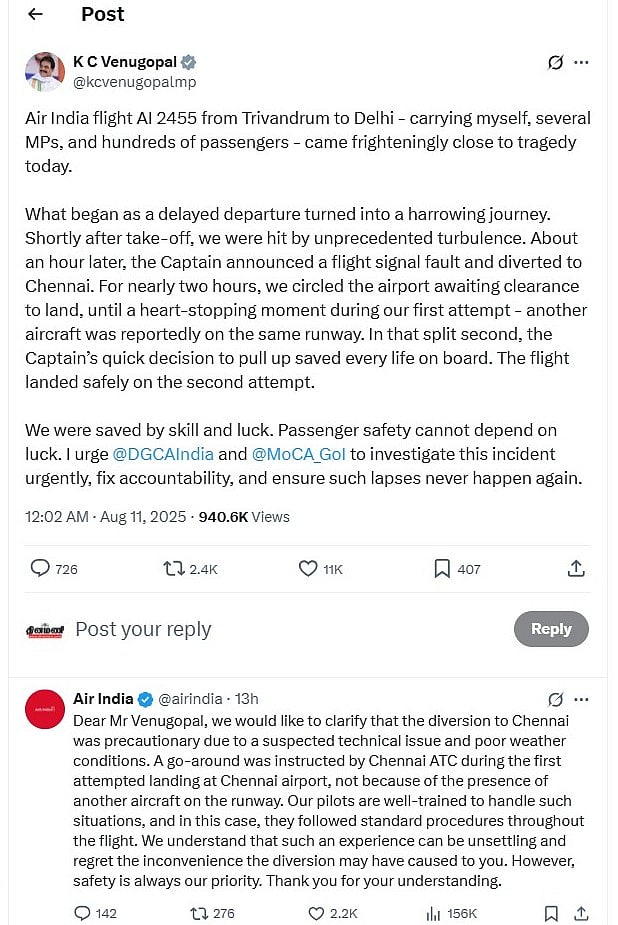
Task: Bookmark the Air India reply
Action: pos(551,913)
